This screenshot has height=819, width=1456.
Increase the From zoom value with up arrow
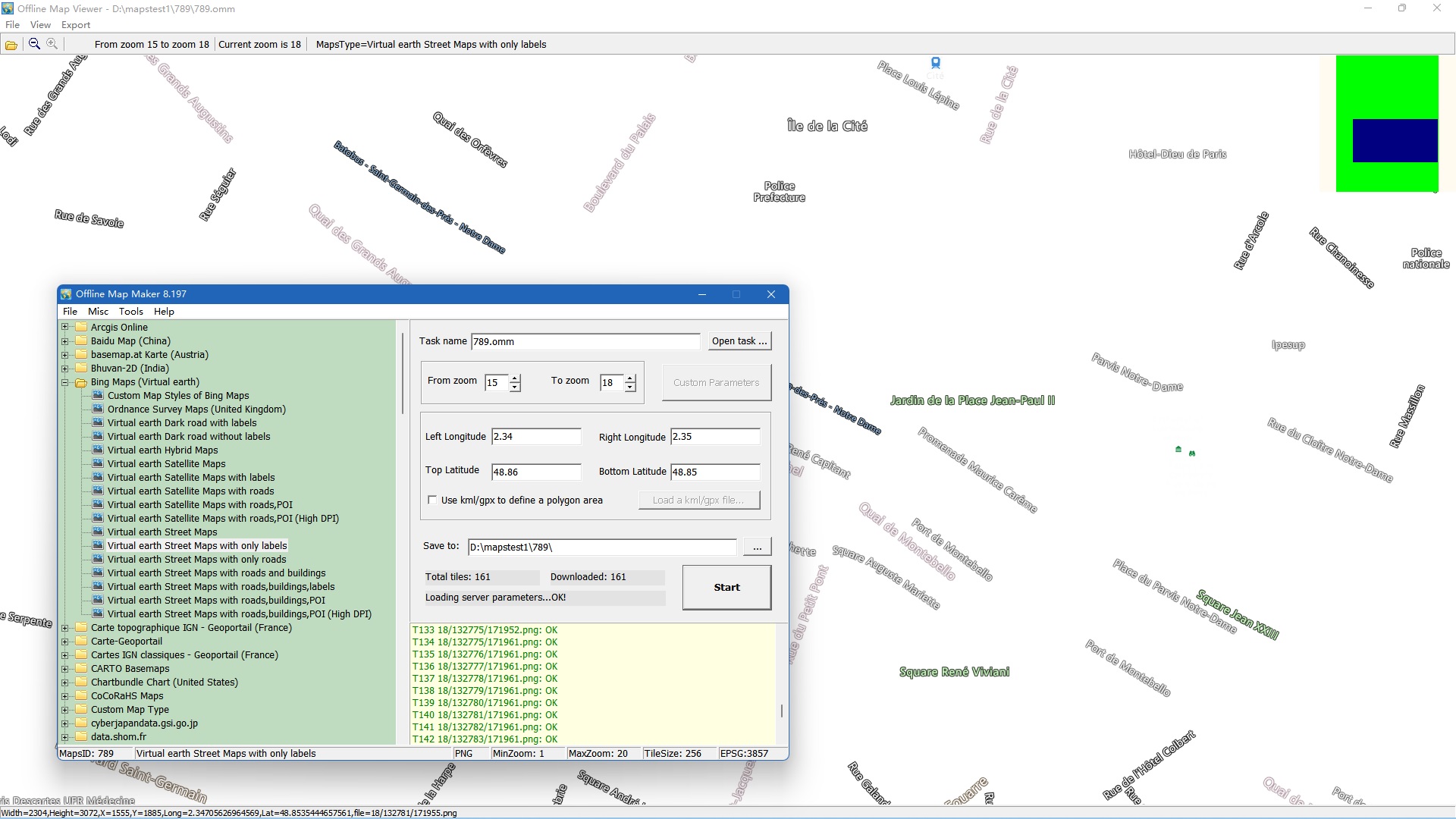(515, 378)
